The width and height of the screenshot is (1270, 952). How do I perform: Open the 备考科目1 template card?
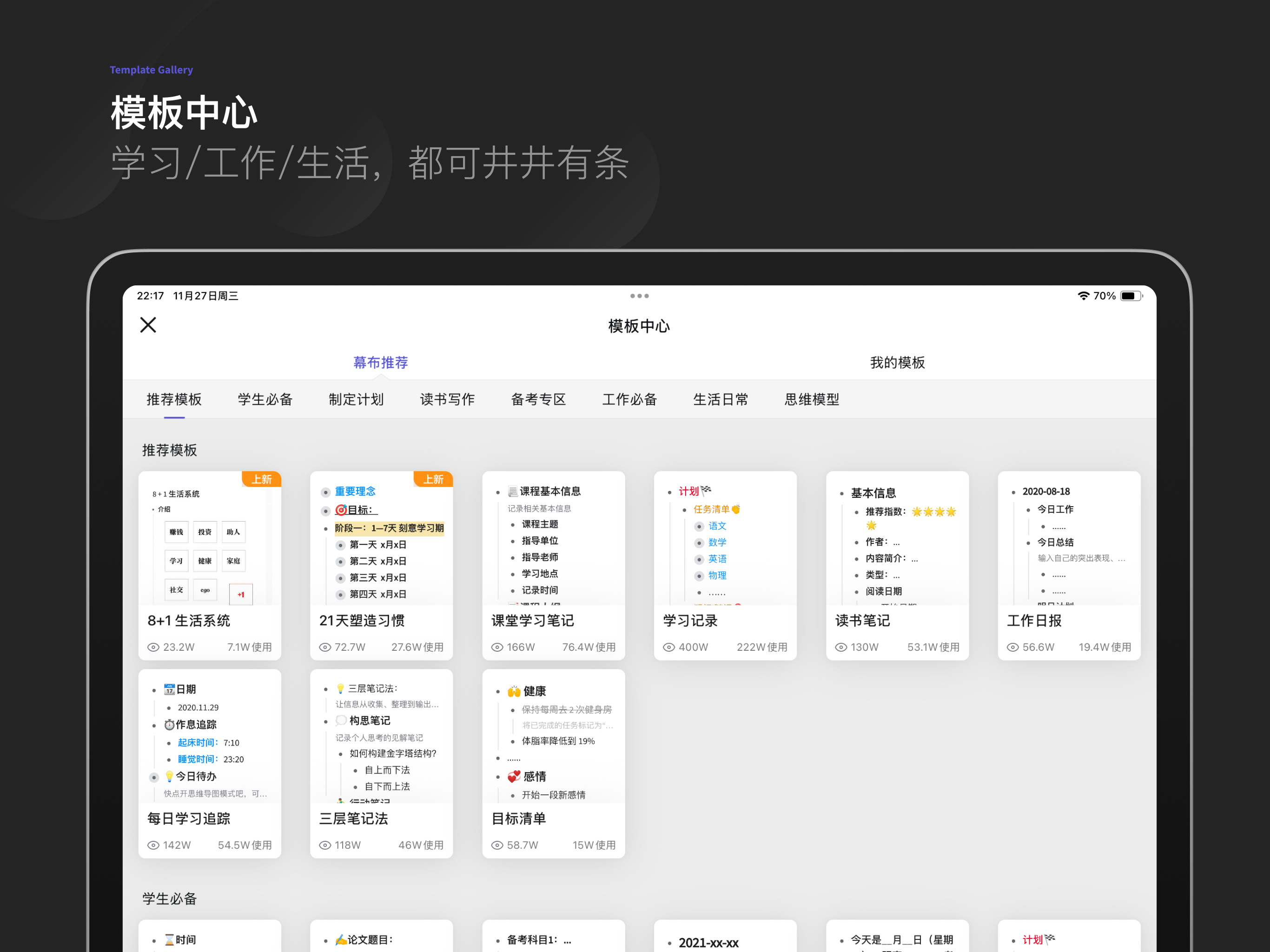tap(554, 936)
